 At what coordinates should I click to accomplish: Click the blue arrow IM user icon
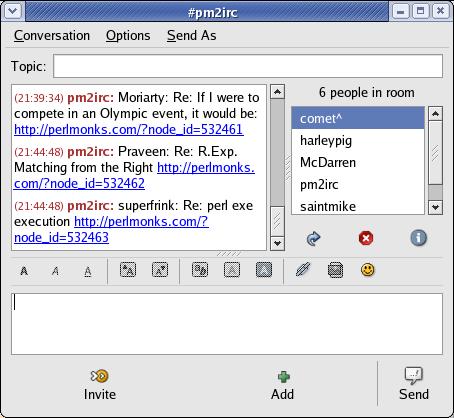[313, 238]
